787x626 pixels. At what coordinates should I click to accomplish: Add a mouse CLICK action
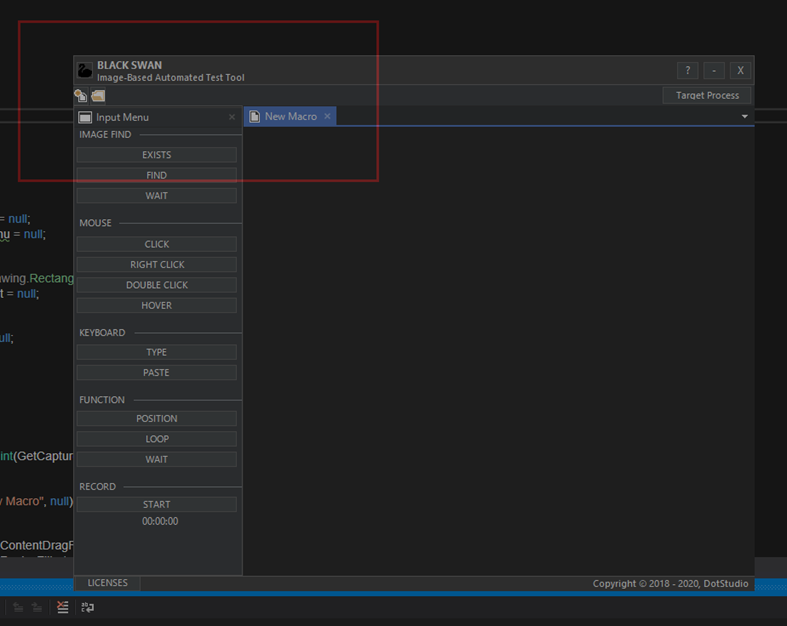click(x=157, y=244)
